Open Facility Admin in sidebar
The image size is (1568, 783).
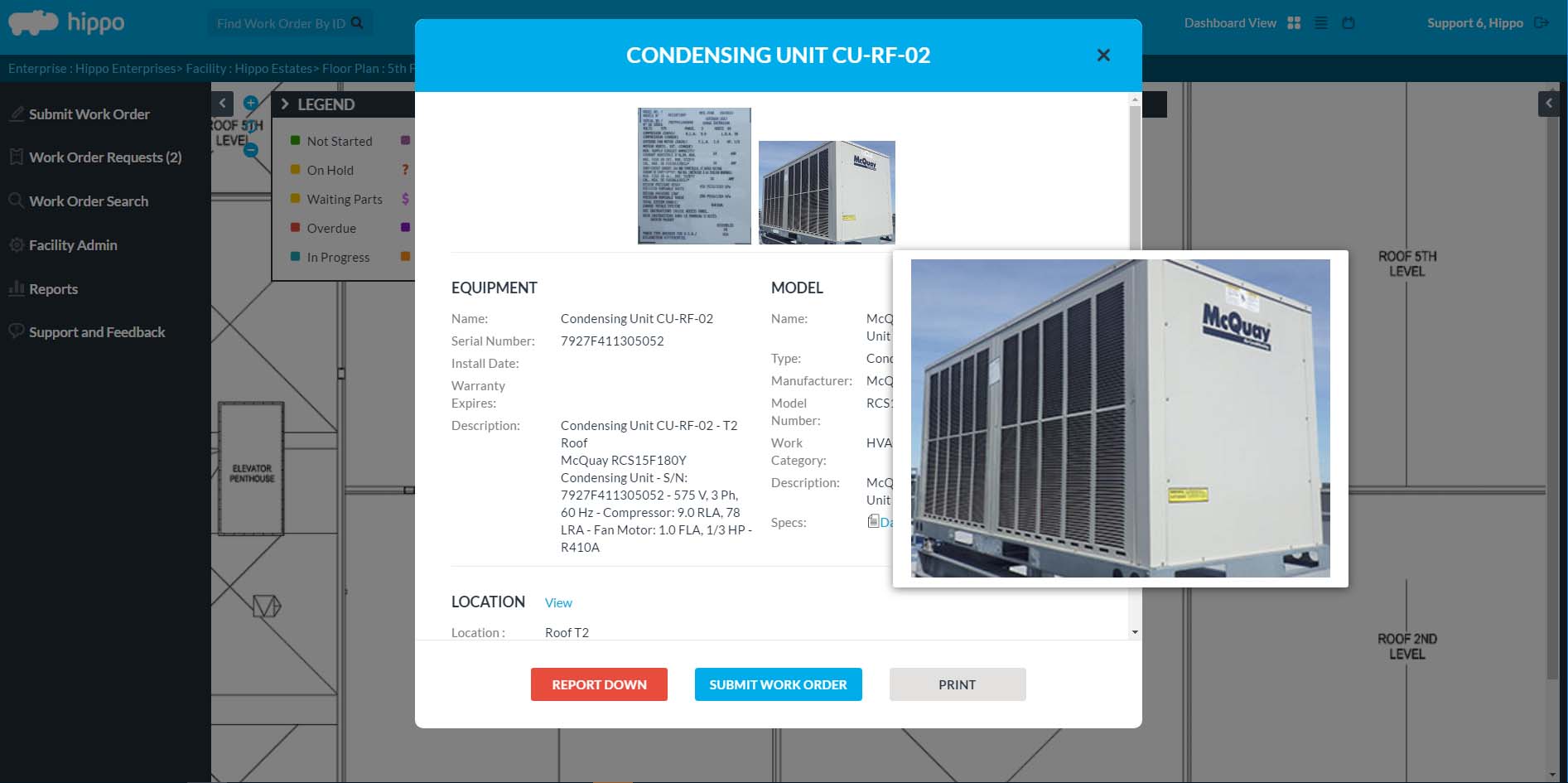(73, 245)
